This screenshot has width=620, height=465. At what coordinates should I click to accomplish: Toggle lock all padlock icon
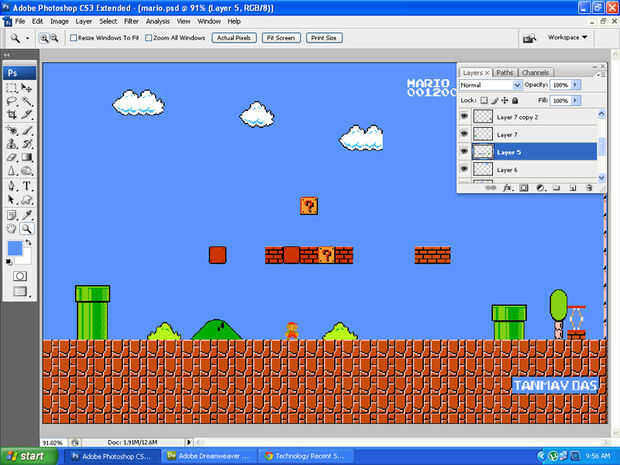515,100
